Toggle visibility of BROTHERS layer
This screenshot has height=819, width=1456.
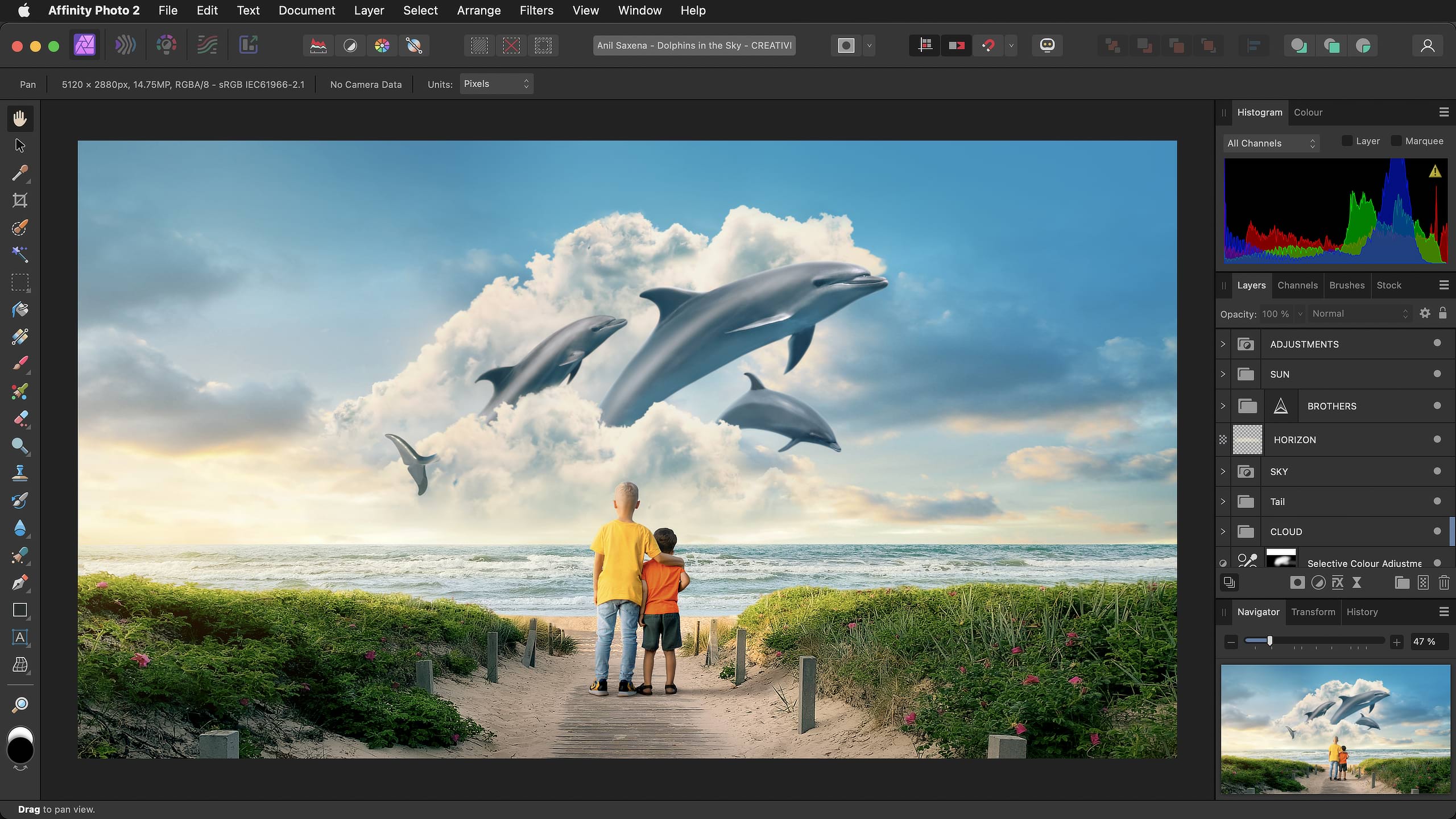pos(1438,405)
